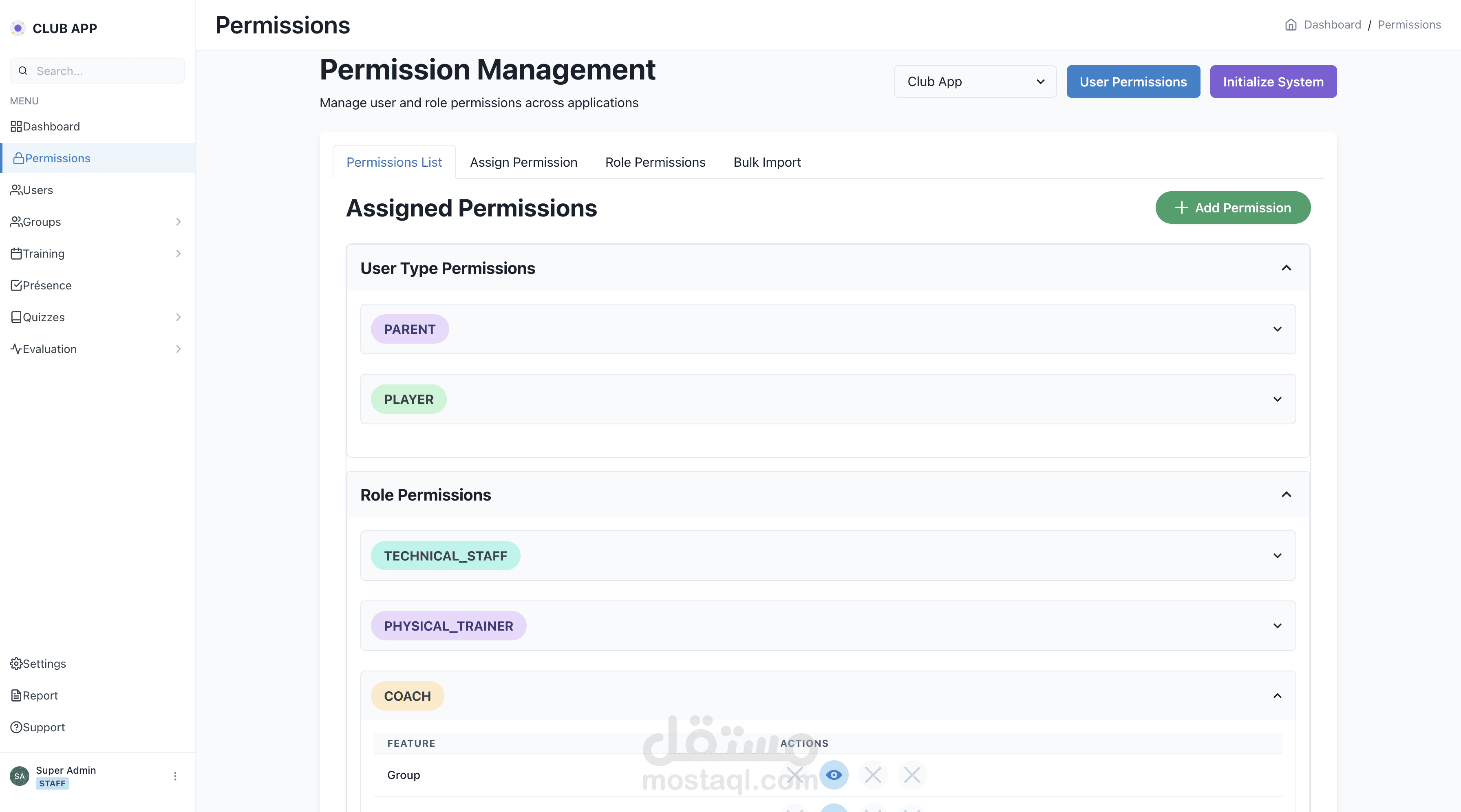Expand the TECHNICAL_STAFF role row
The image size is (1461, 812).
click(x=1277, y=556)
